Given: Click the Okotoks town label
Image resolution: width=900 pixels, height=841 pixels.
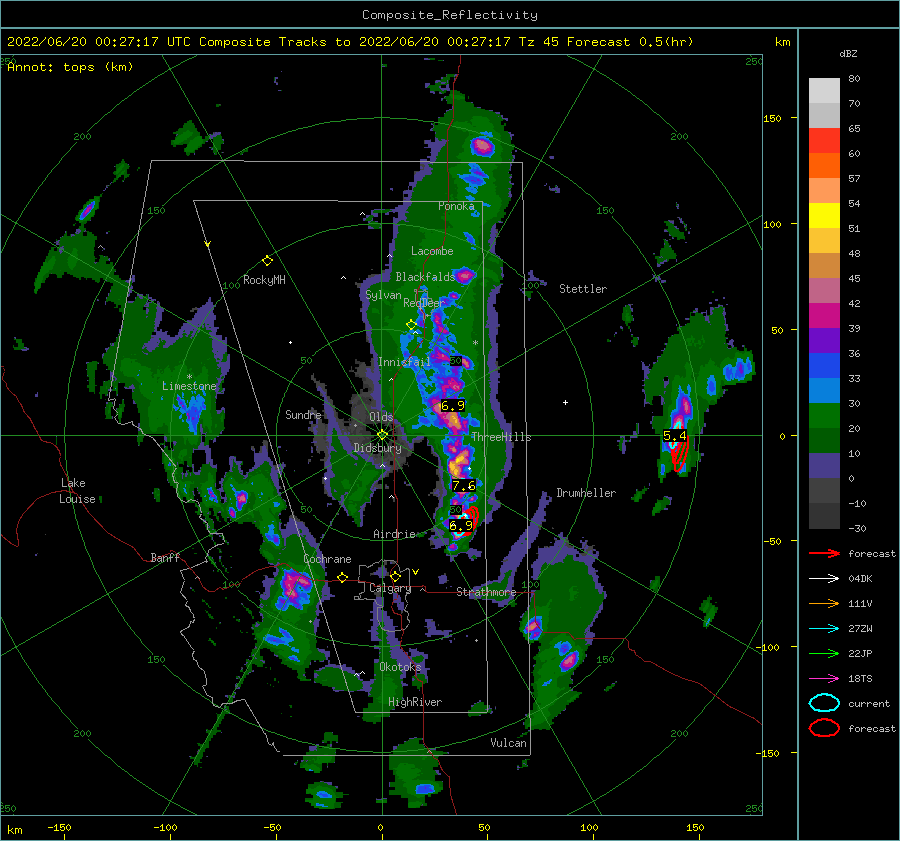Looking at the screenshot, I should pyautogui.click(x=400, y=666).
